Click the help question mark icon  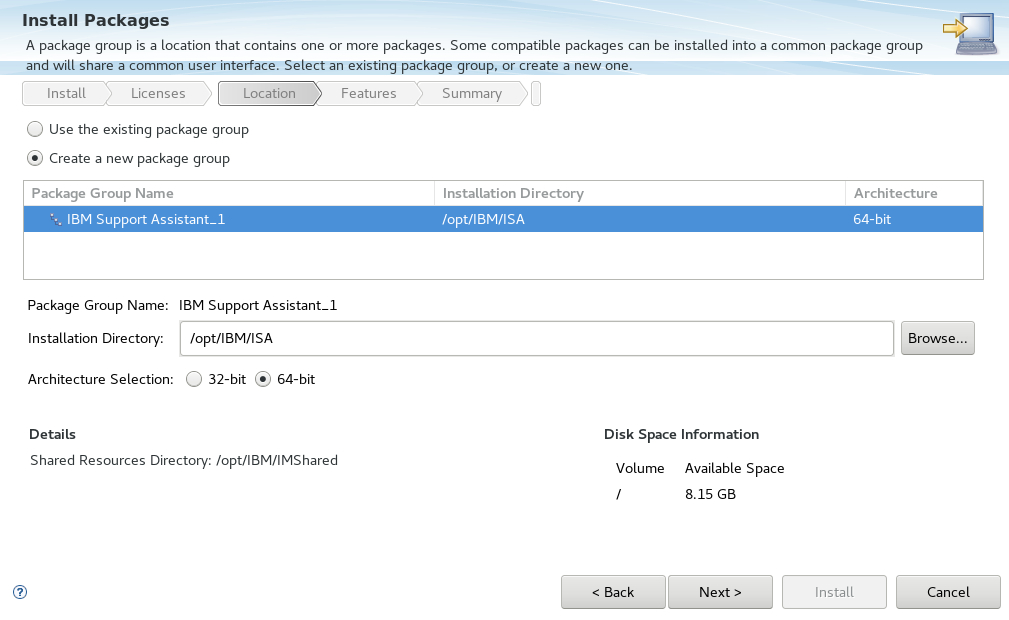(x=20, y=592)
